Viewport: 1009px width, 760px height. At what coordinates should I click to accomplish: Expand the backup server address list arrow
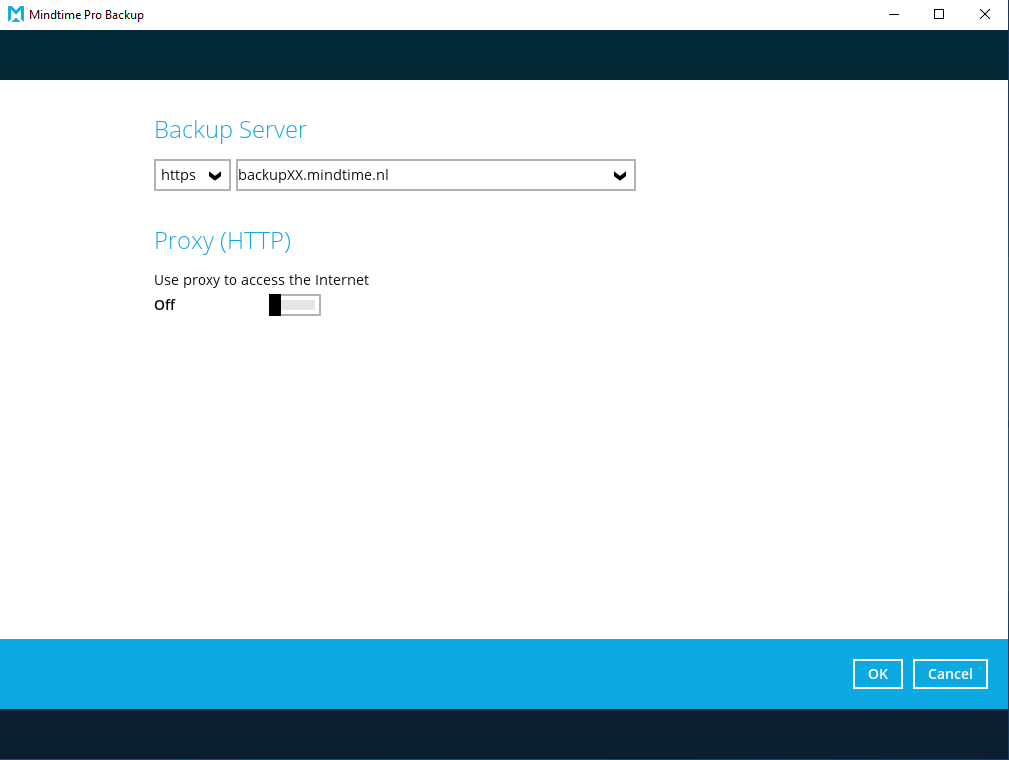[620, 176]
